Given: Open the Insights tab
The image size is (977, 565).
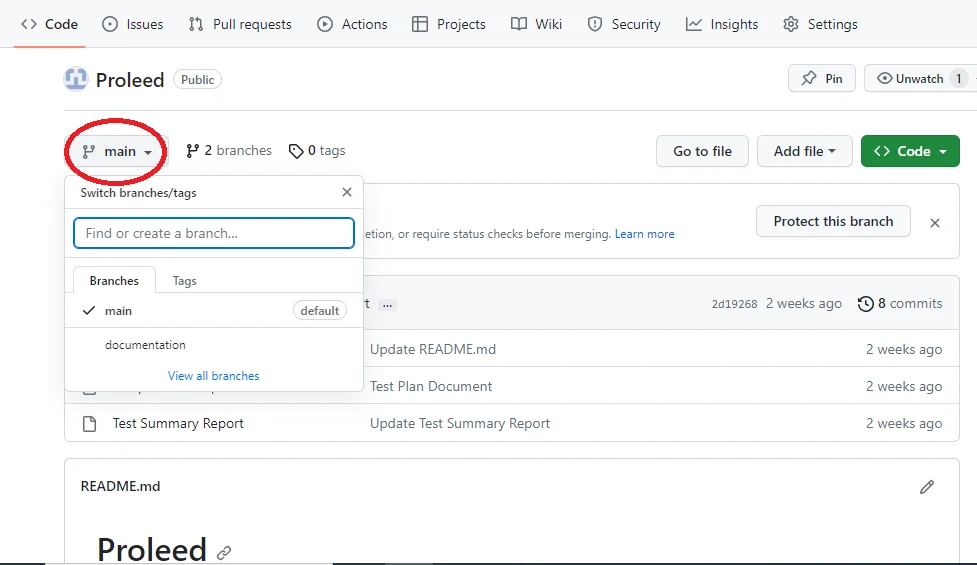Looking at the screenshot, I should click(x=722, y=24).
